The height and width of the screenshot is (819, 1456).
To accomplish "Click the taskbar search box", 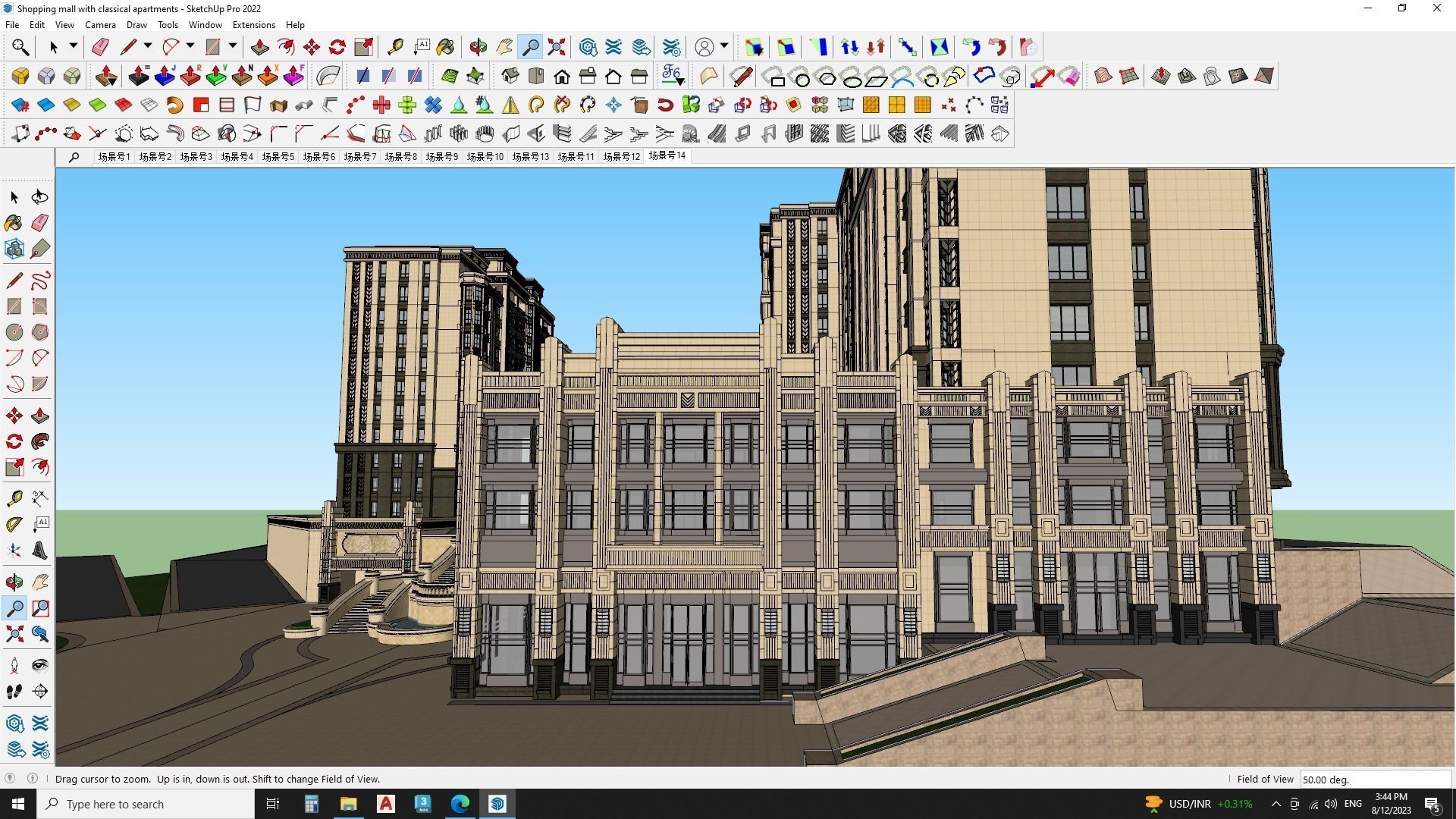I will (x=146, y=804).
